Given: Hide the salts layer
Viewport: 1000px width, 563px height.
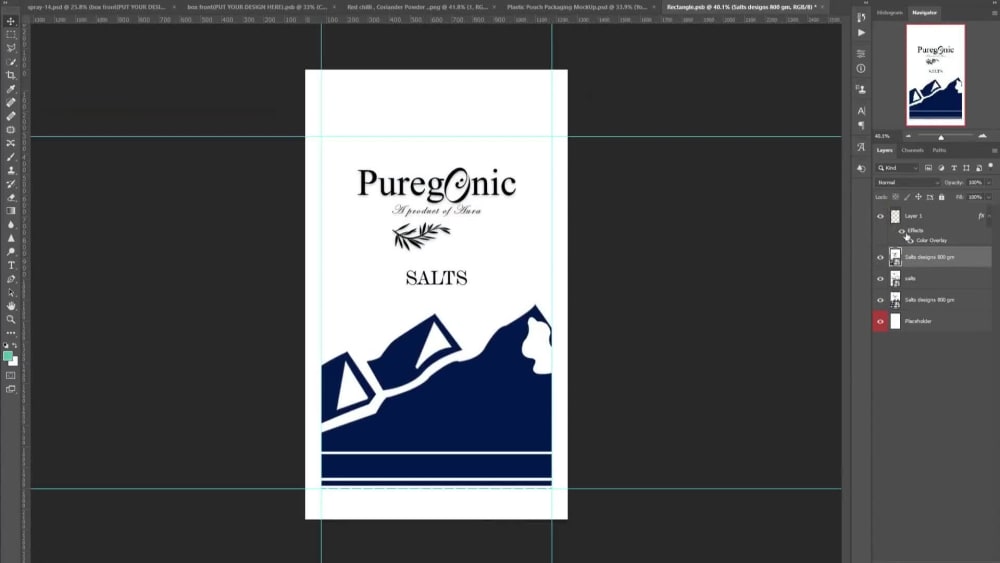Looking at the screenshot, I should (x=880, y=279).
